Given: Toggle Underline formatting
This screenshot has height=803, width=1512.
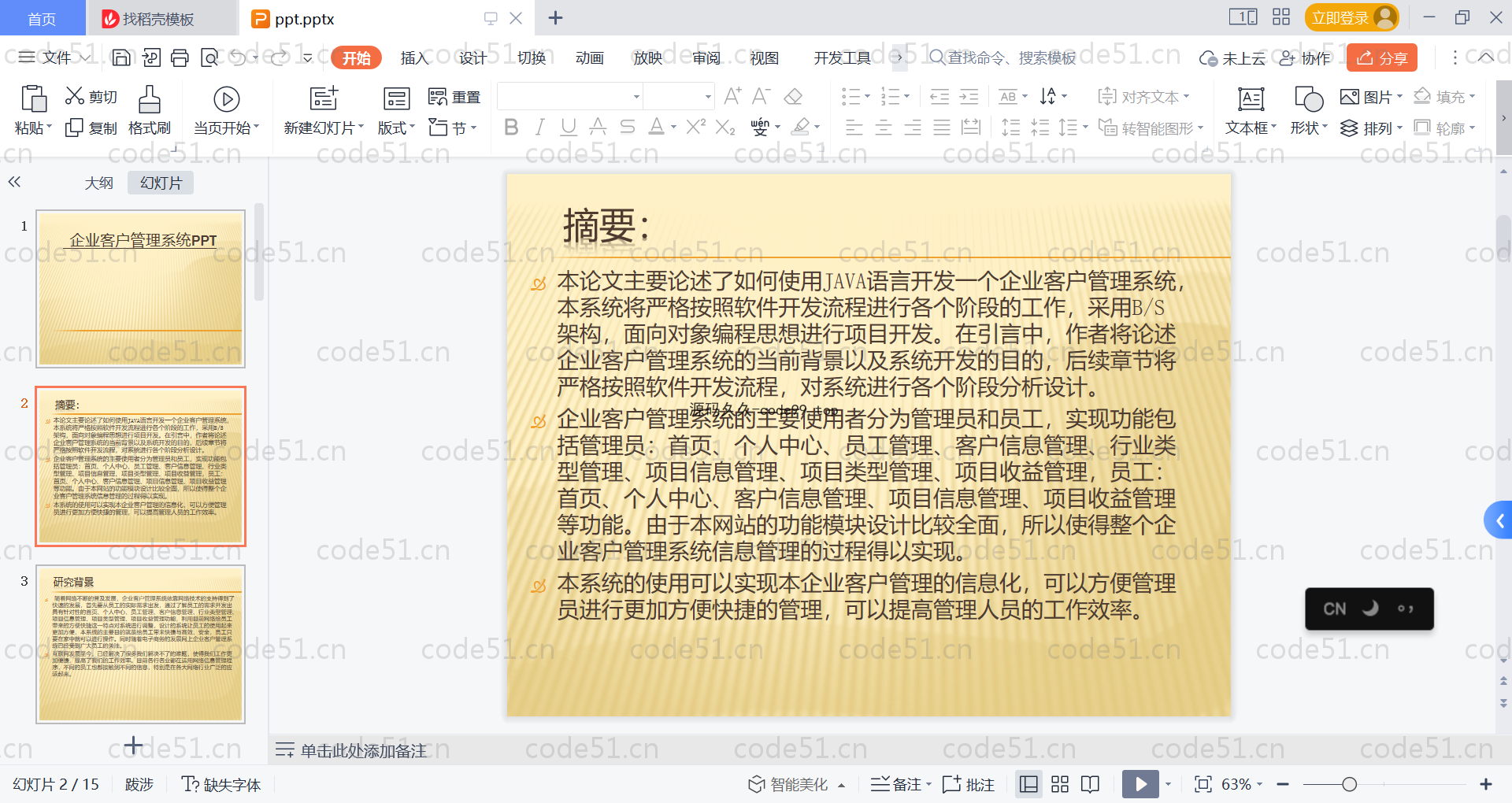Looking at the screenshot, I should (569, 127).
